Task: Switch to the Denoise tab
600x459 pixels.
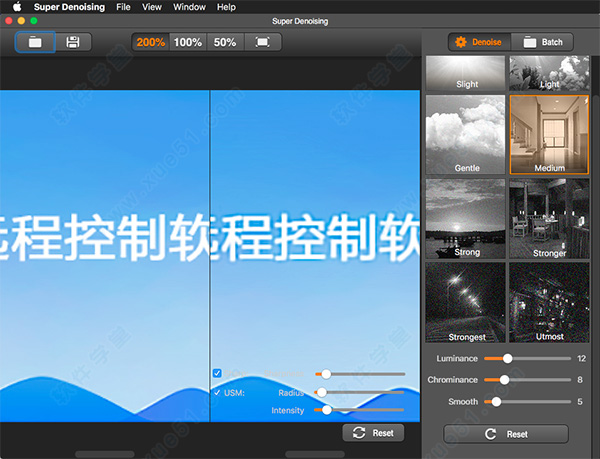Action: pos(479,42)
